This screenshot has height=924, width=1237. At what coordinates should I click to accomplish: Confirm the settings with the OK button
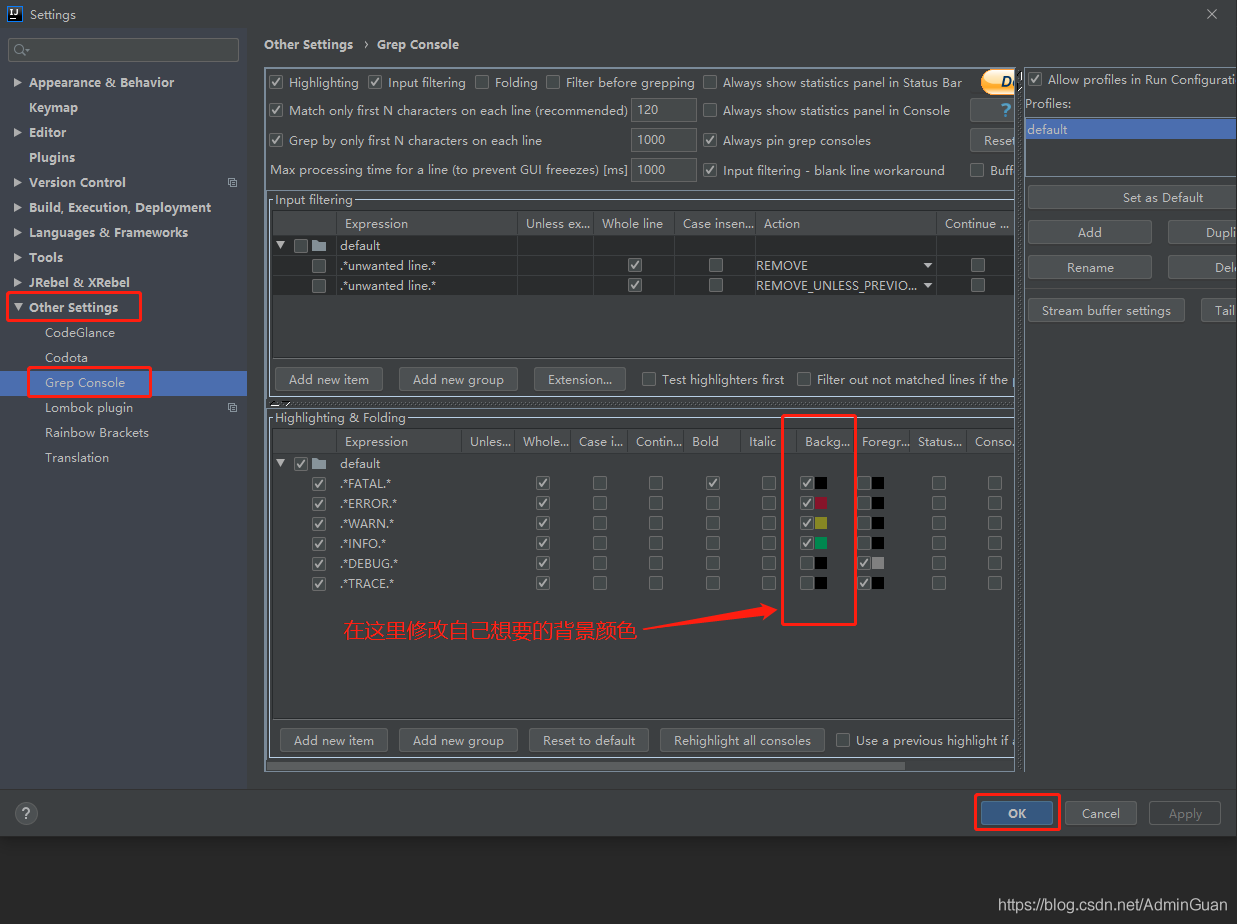tap(1017, 813)
